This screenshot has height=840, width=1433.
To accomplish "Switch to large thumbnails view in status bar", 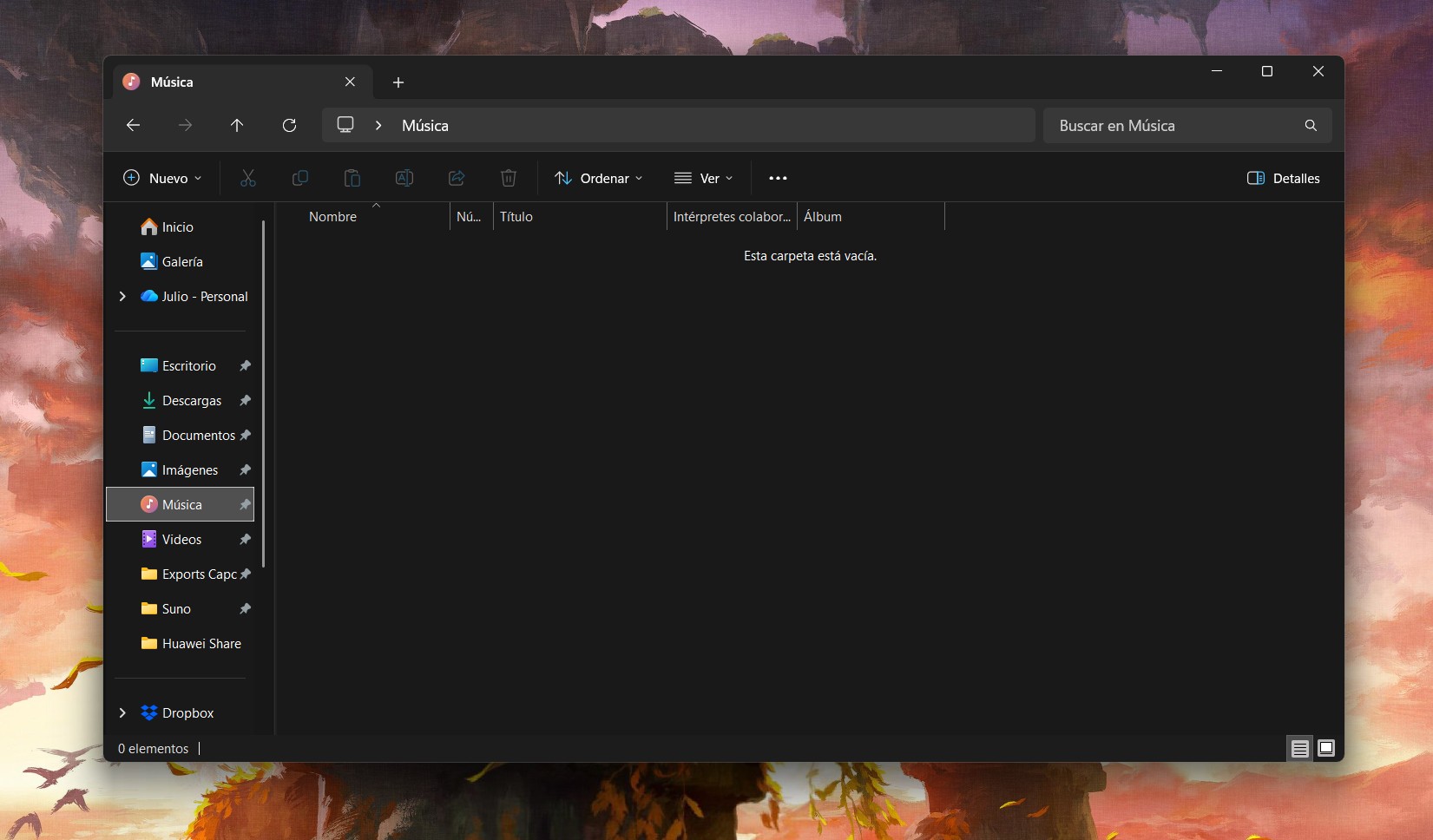I will 1326,748.
